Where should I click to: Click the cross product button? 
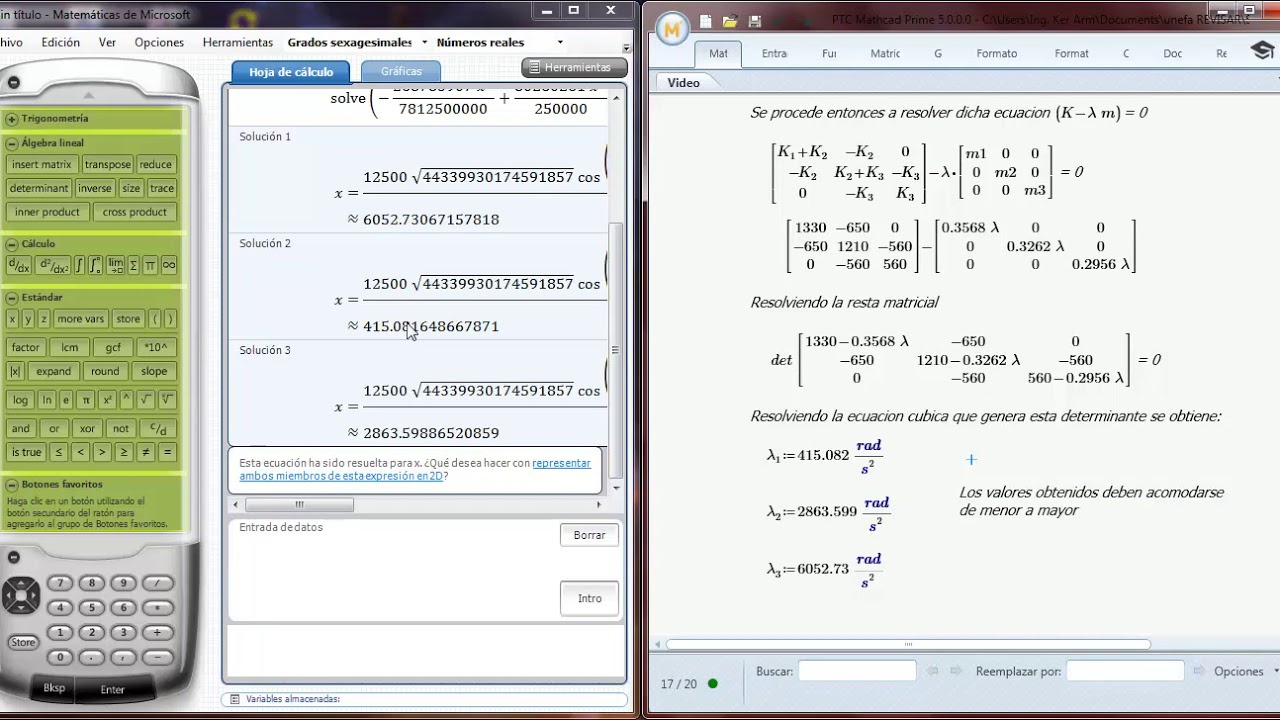coord(135,212)
